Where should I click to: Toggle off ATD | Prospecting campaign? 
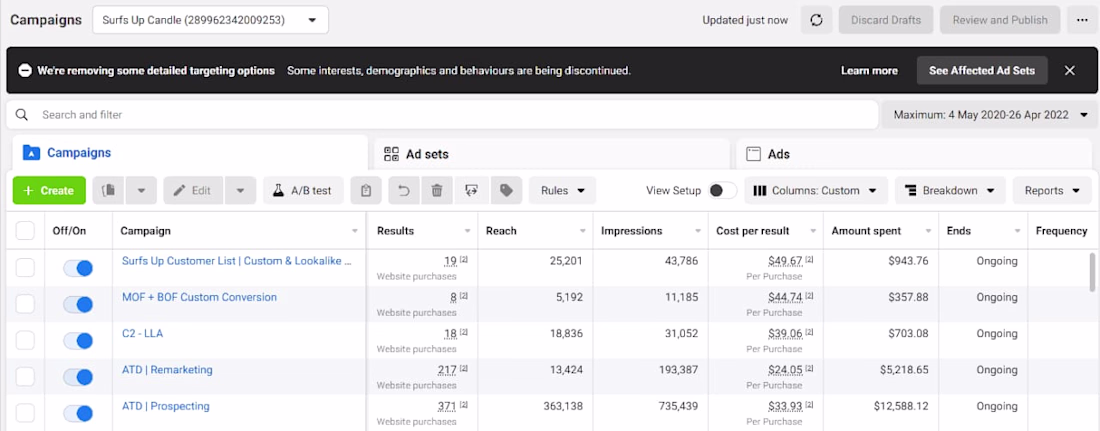point(78,413)
